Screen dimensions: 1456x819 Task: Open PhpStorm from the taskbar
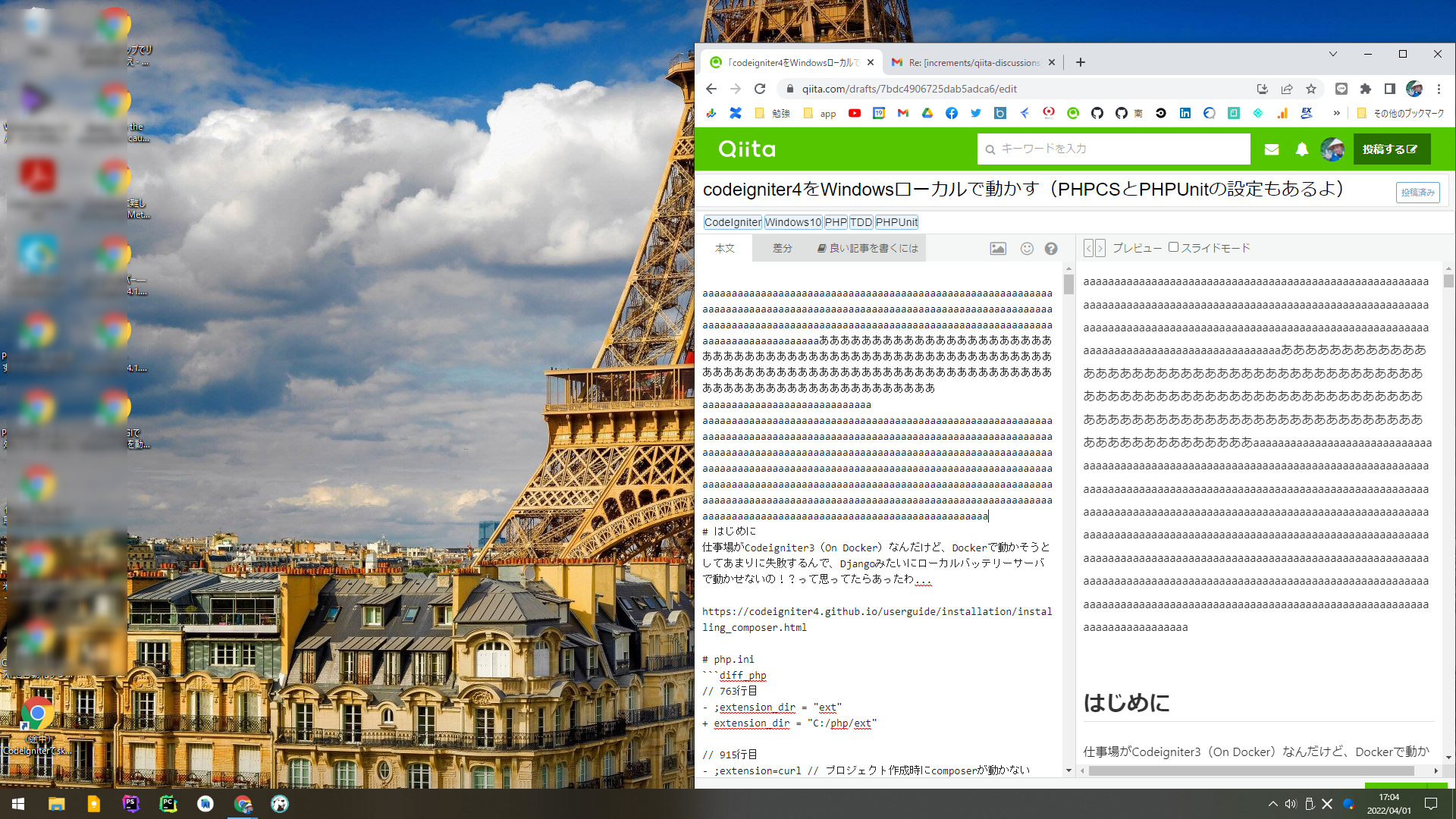tap(130, 804)
